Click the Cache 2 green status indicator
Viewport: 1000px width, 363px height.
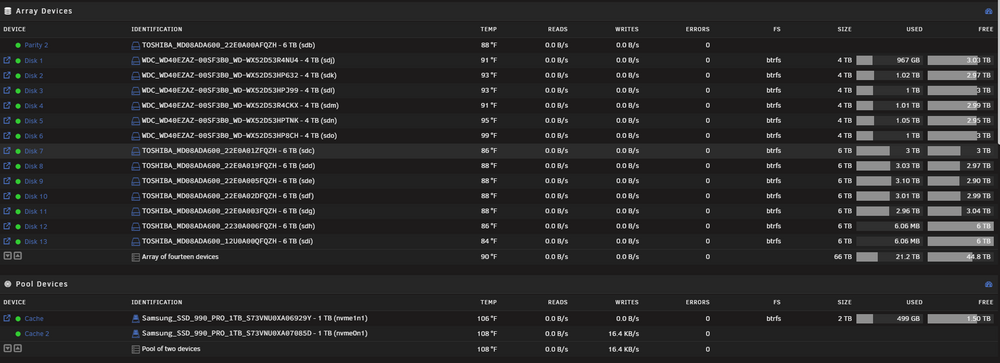(18, 334)
